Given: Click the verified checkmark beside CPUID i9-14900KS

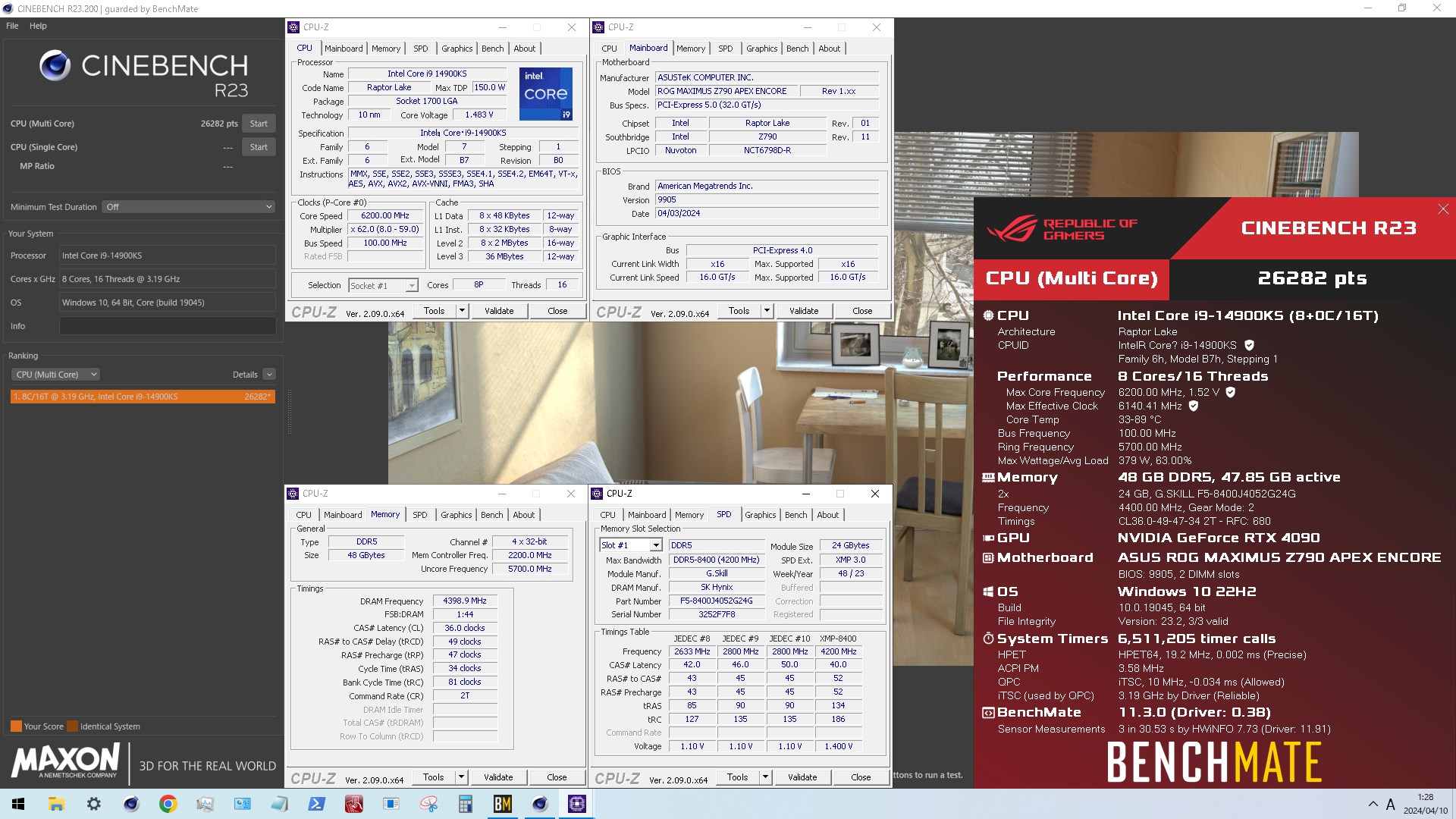Looking at the screenshot, I should pos(1249,345).
